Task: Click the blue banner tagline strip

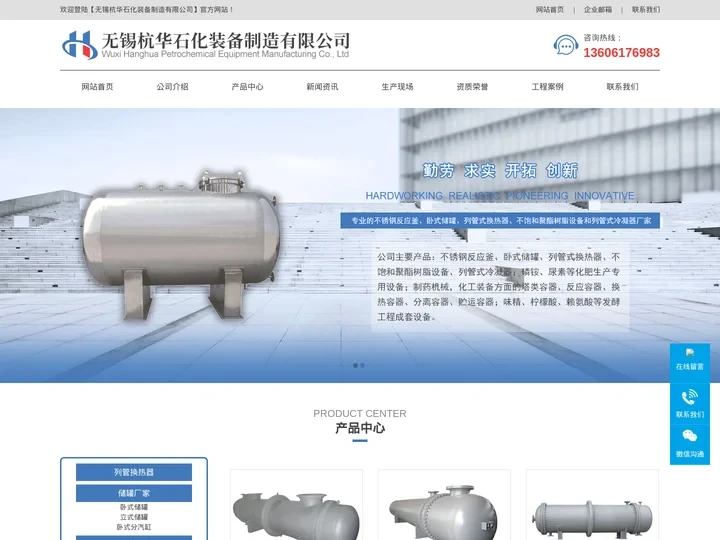Action: (500, 220)
